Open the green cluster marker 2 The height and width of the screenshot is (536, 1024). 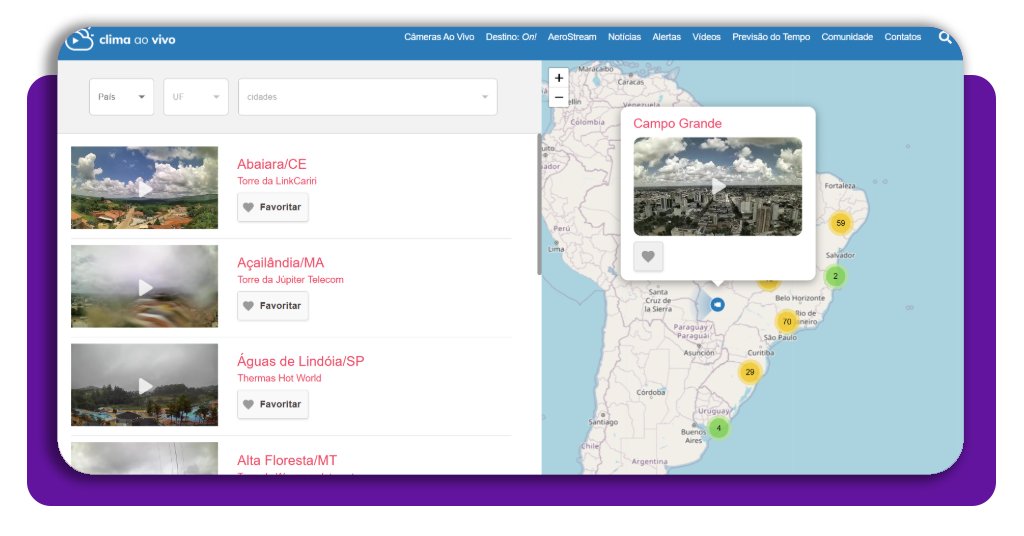pos(835,276)
